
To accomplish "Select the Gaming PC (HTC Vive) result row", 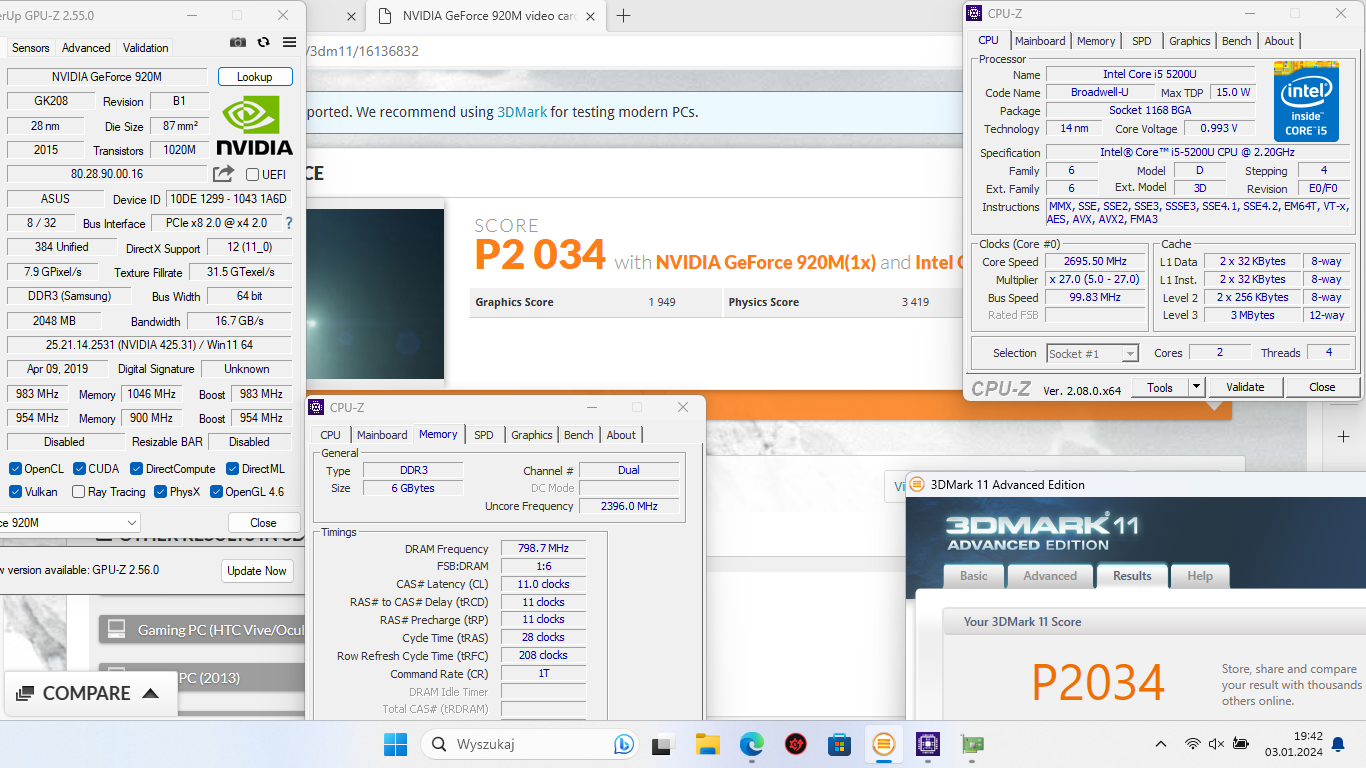I will pos(202,630).
